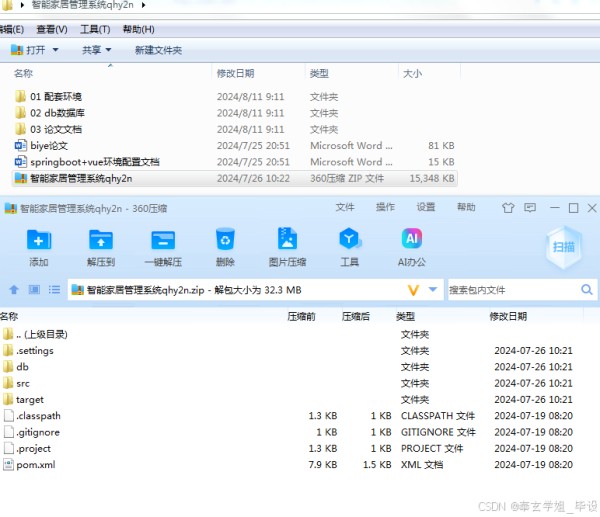Image resolution: width=600 pixels, height=517 pixels.
Task: Sort Explorer files by 名称 column
Action: pyautogui.click(x=23, y=73)
